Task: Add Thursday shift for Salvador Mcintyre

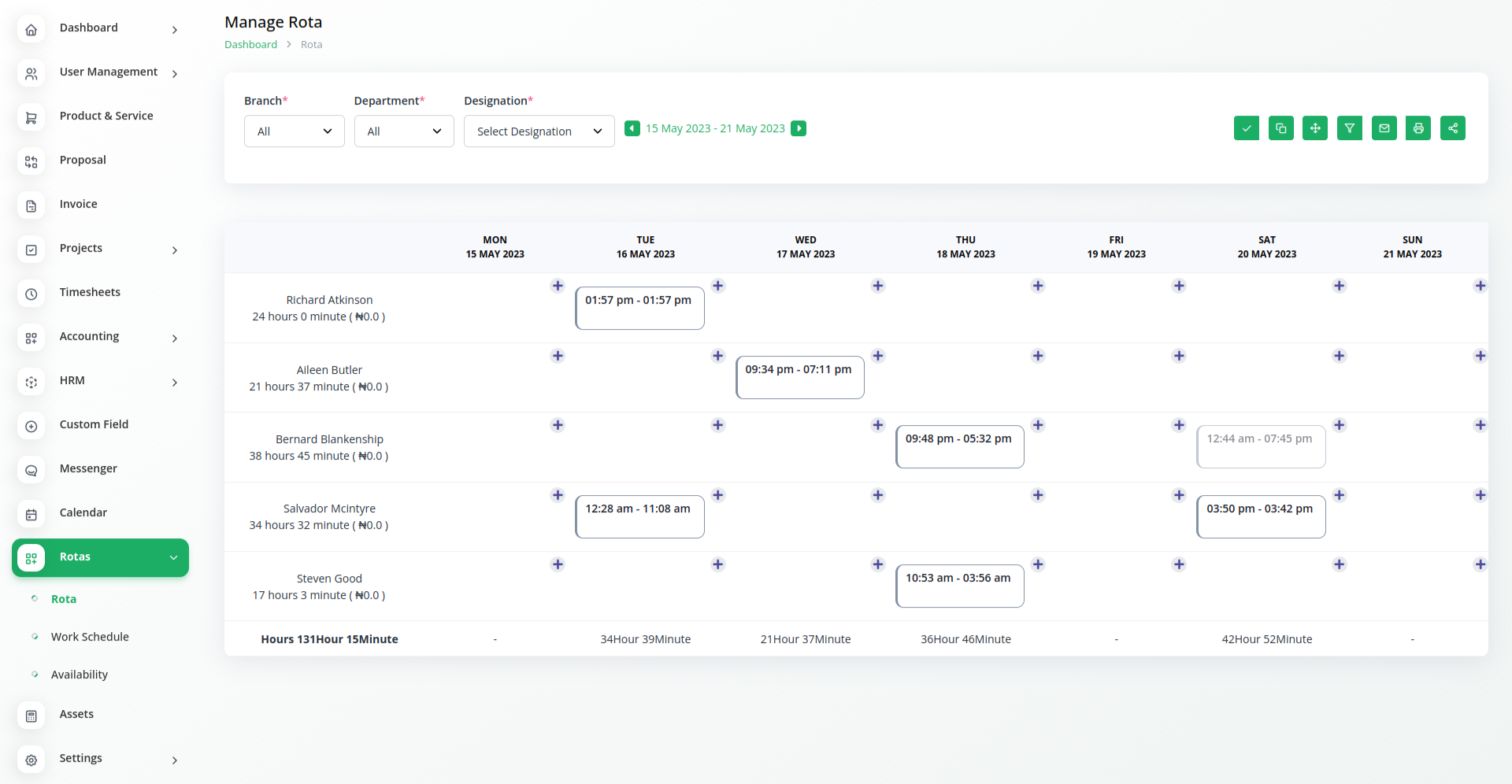Action: (1038, 495)
